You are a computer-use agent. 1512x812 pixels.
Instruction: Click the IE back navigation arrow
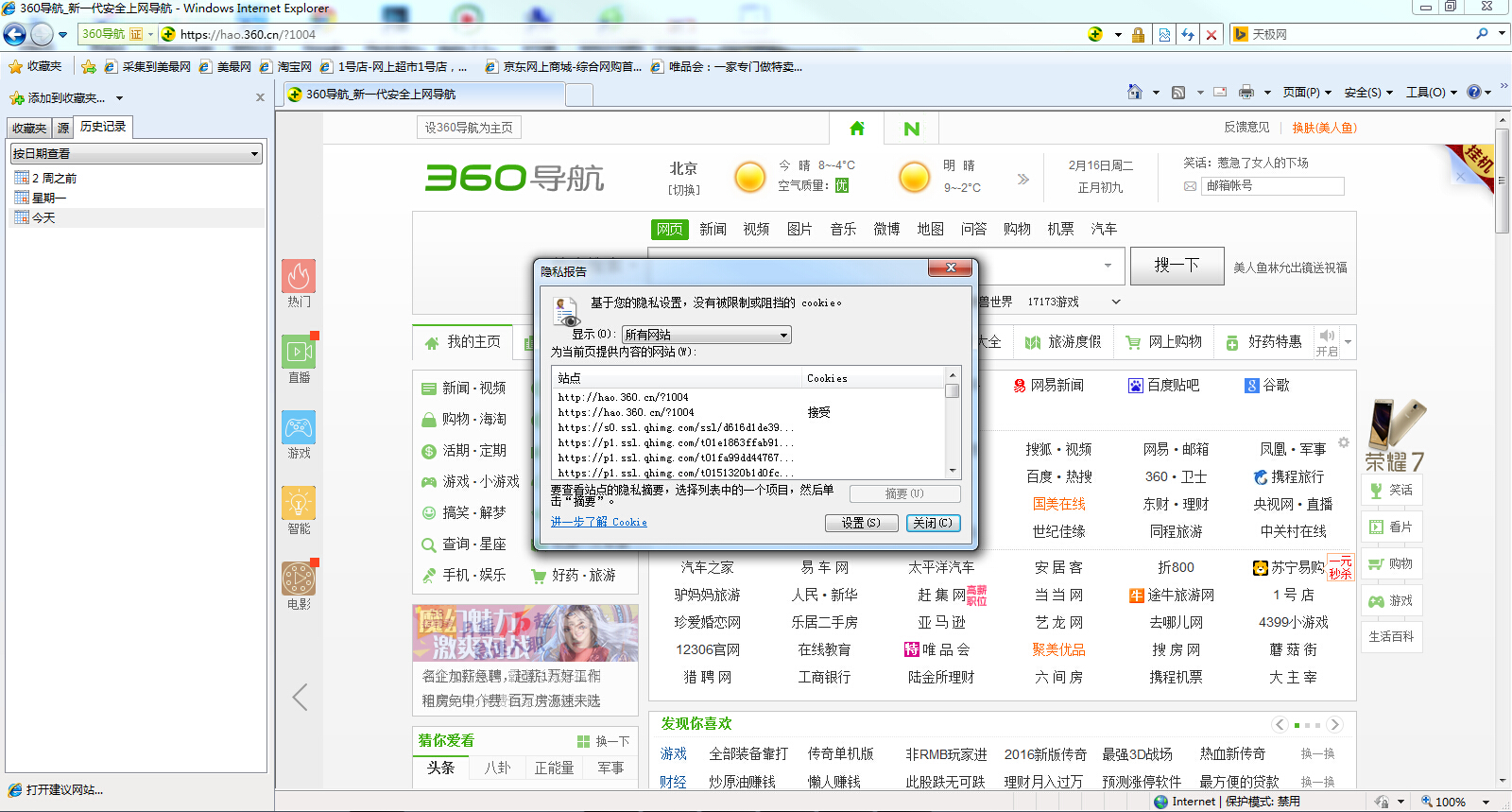point(15,35)
